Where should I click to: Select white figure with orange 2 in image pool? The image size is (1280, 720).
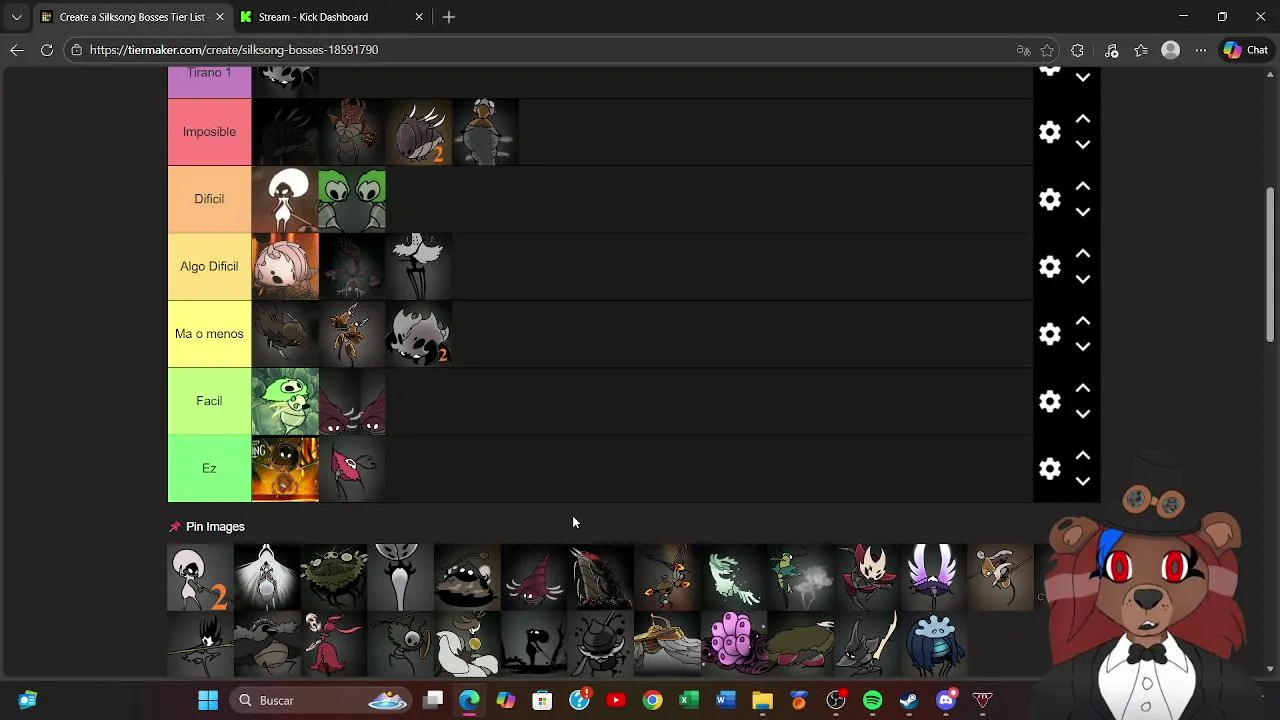[x=200, y=578]
